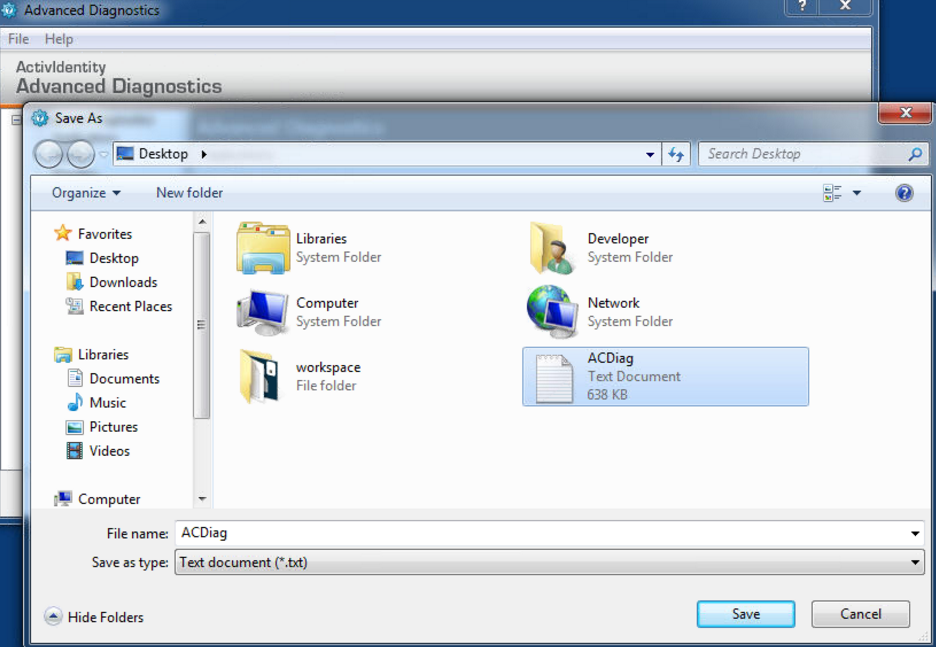Select the Computer system folder icon
Image resolution: width=936 pixels, height=647 pixels.
(263, 312)
